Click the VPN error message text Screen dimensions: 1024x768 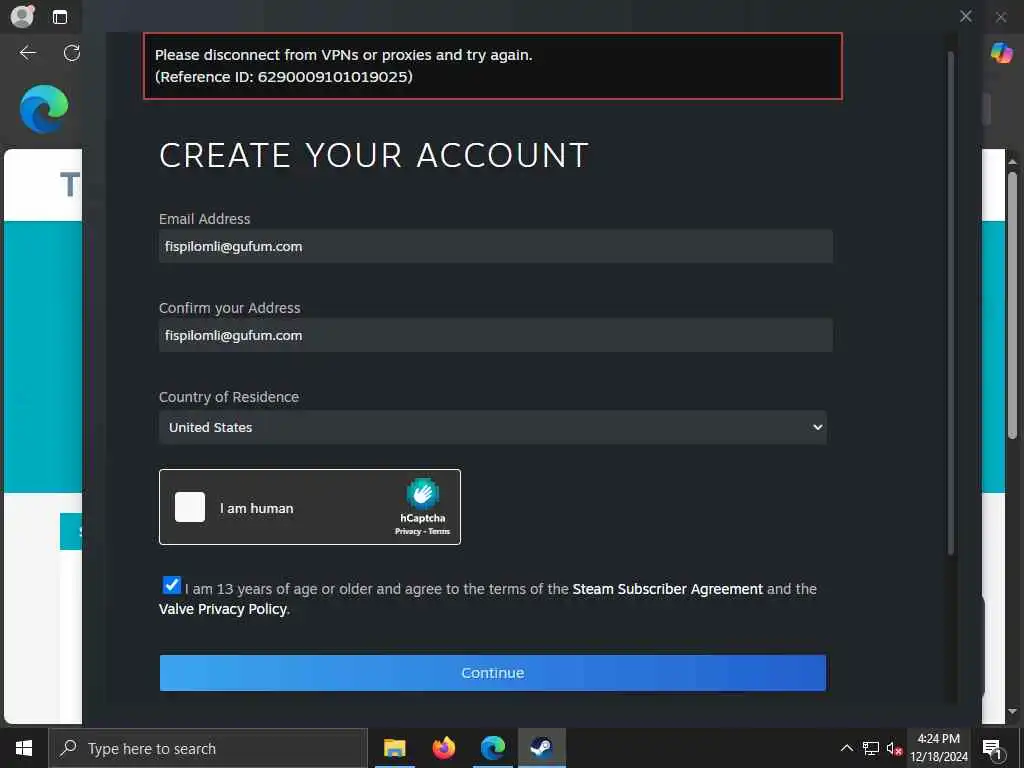click(344, 56)
